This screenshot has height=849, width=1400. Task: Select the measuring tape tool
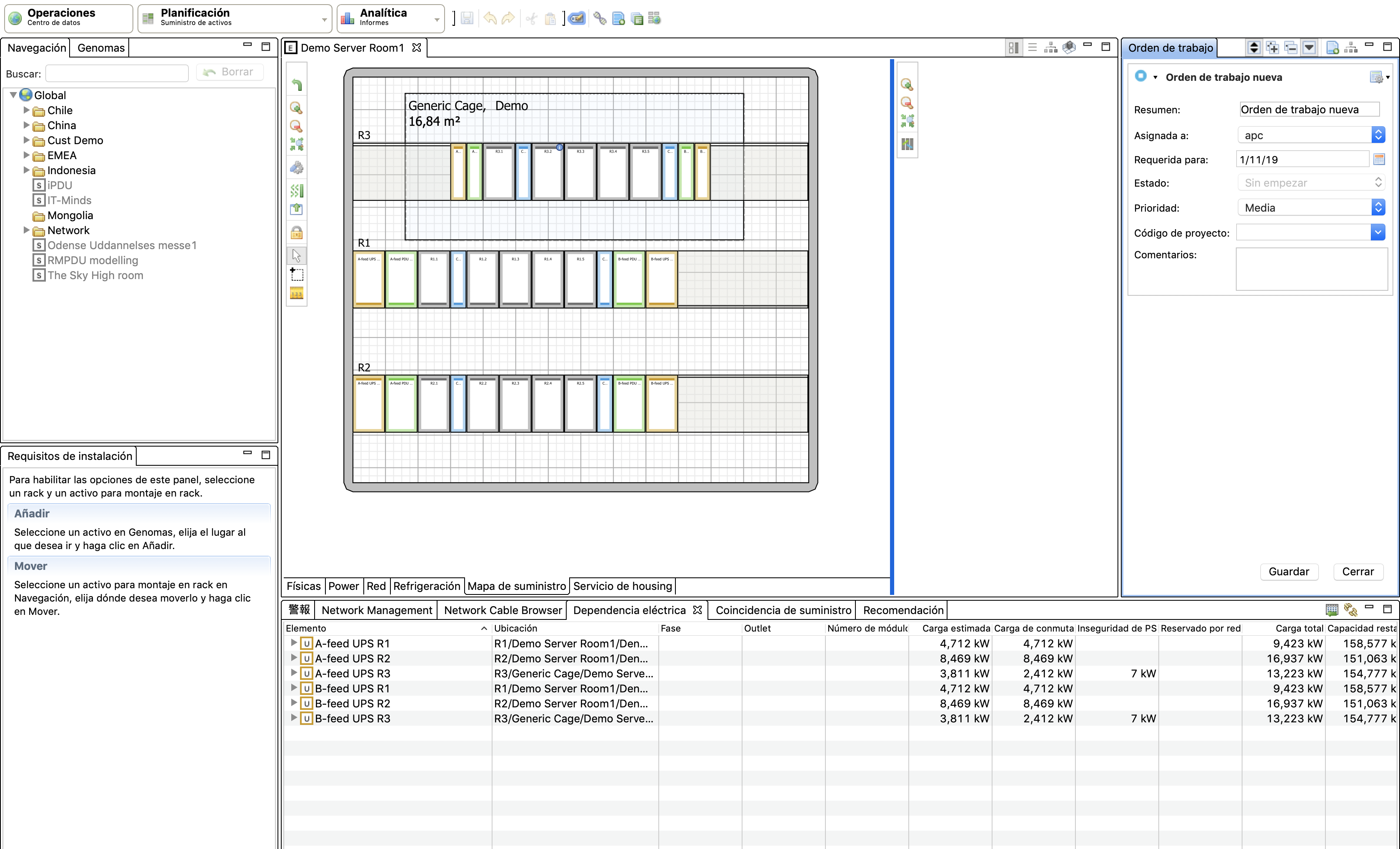(x=297, y=294)
